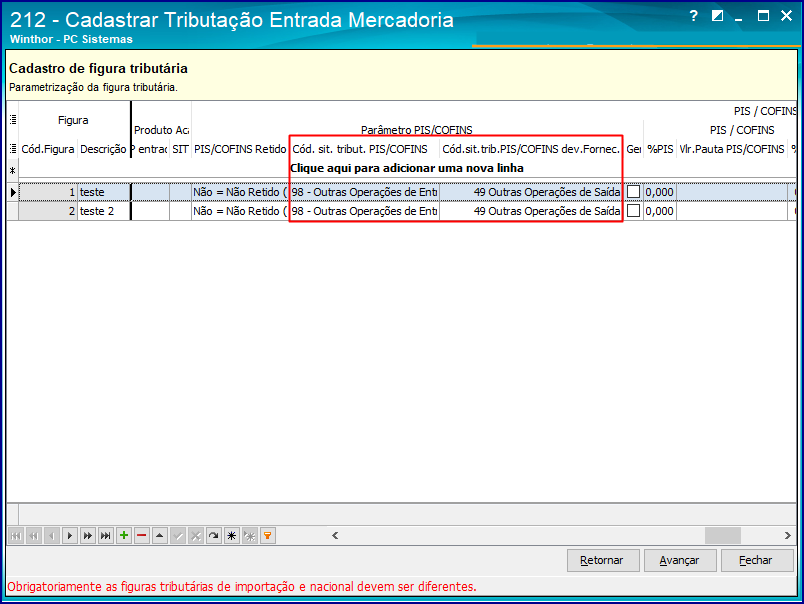Select row indicator arrow for teste

point(13,192)
